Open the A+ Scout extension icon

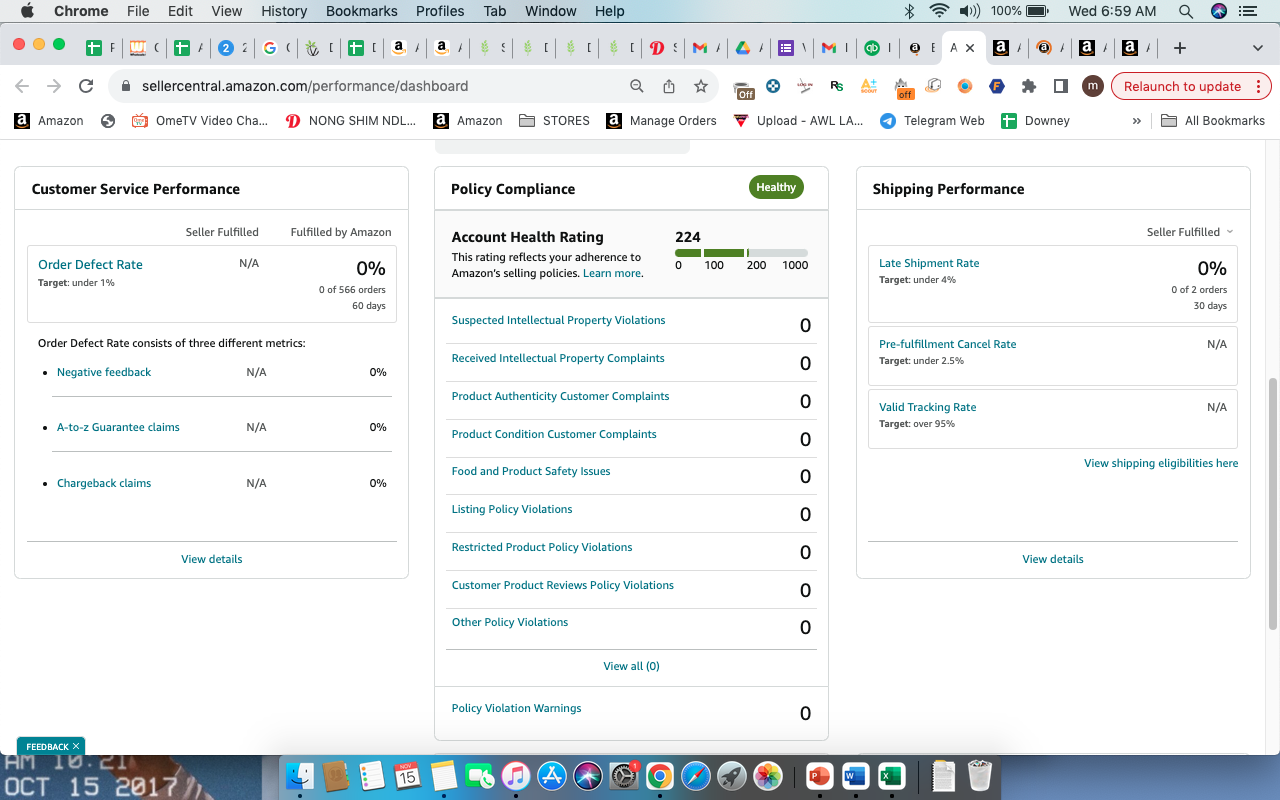click(869, 86)
